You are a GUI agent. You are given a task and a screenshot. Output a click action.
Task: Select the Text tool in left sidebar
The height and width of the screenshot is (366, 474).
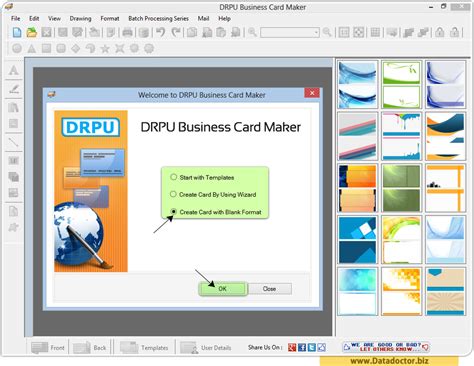click(14, 70)
